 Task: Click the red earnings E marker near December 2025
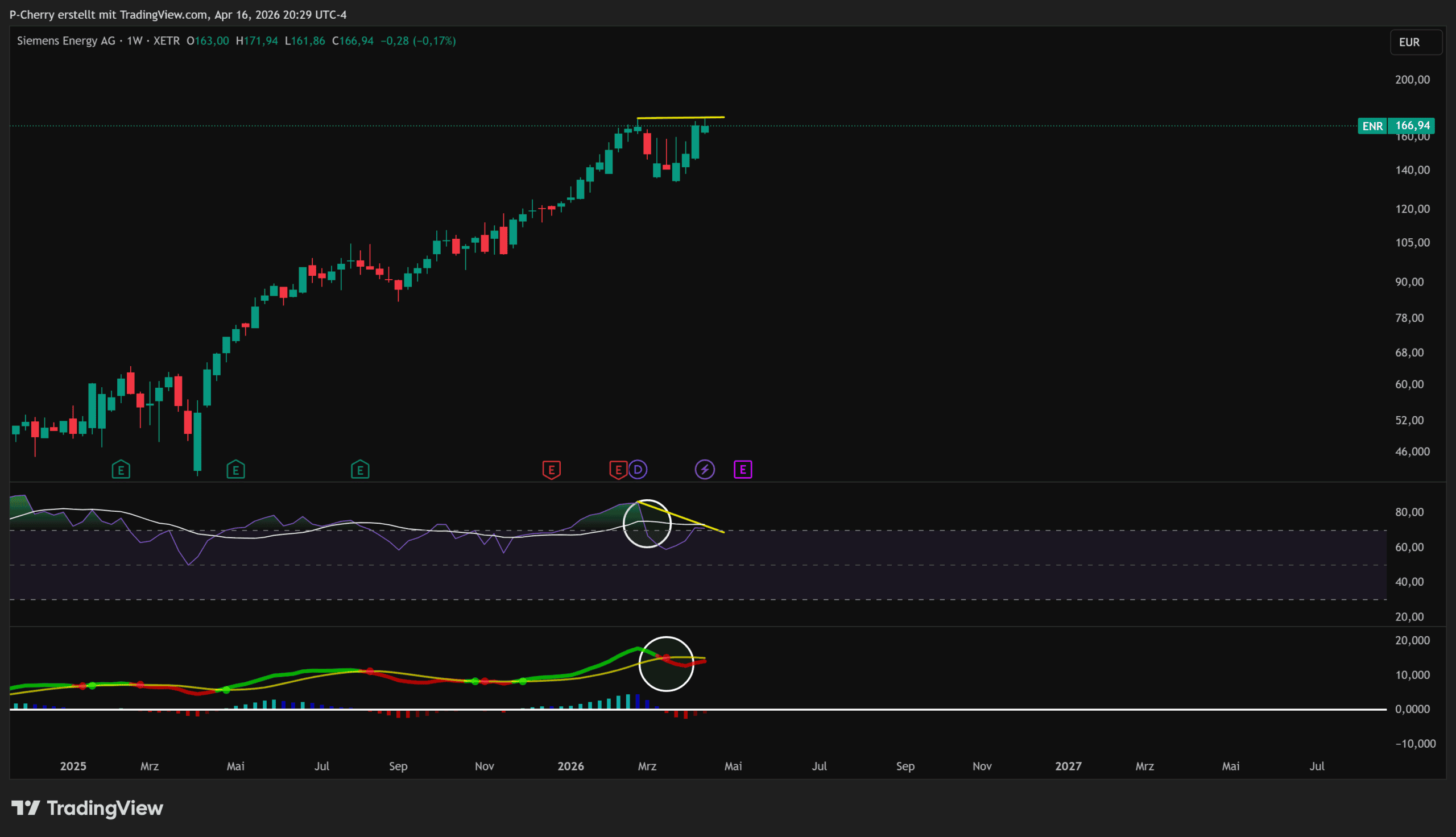click(551, 470)
